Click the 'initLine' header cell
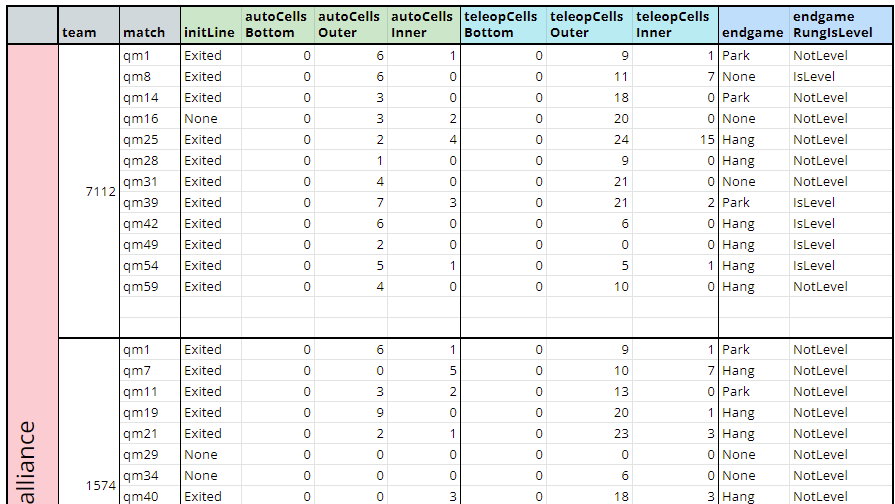Image resolution: width=895 pixels, height=504 pixels. pyautogui.click(x=211, y=26)
